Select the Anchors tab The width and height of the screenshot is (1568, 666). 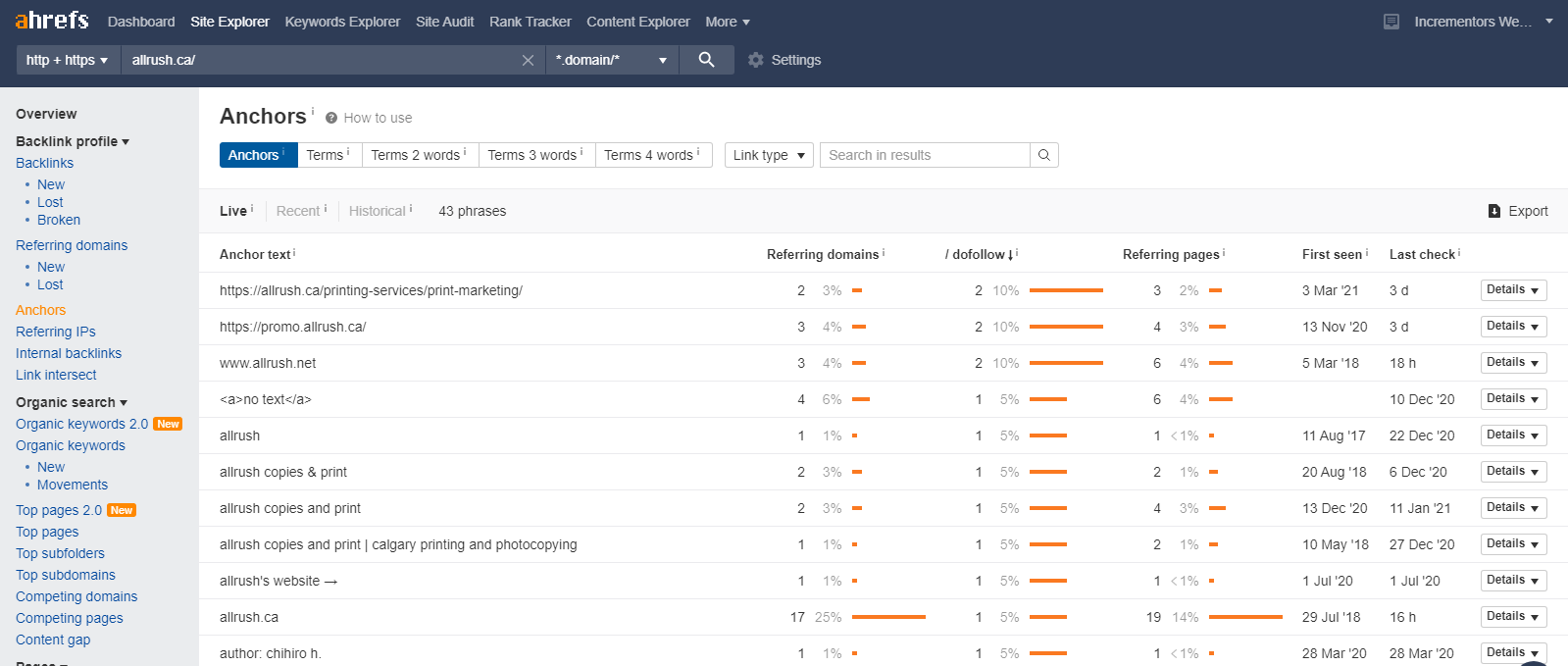258,155
